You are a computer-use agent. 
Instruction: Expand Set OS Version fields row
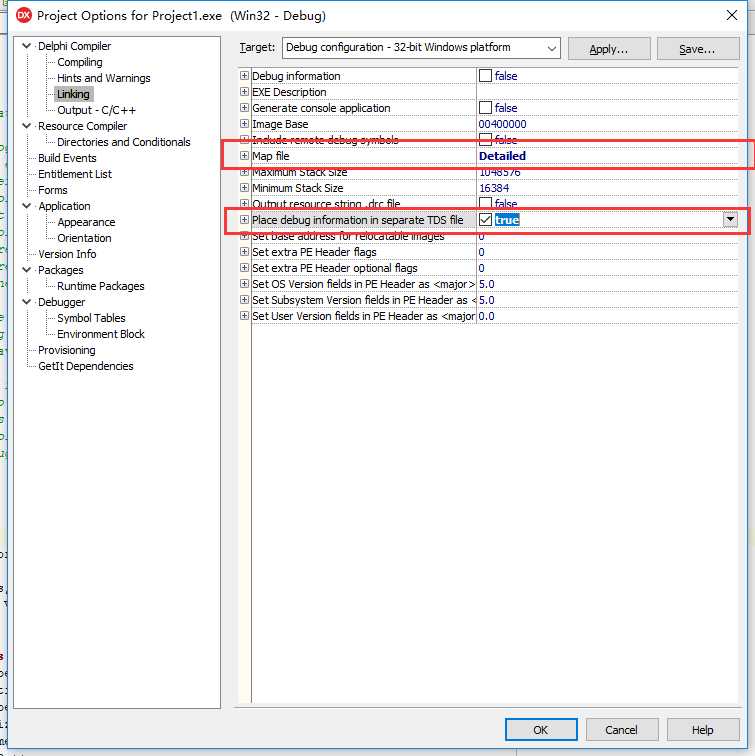pos(244,284)
